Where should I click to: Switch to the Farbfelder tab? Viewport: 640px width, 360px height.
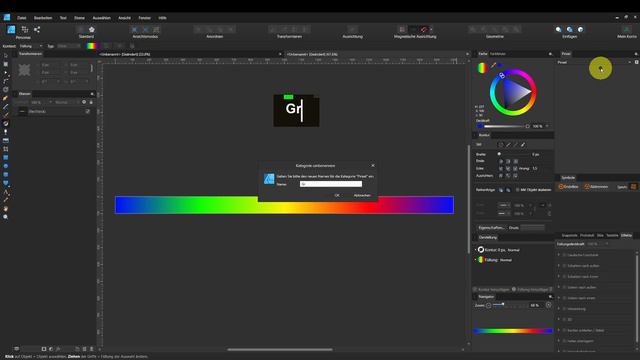pyautogui.click(x=498, y=54)
